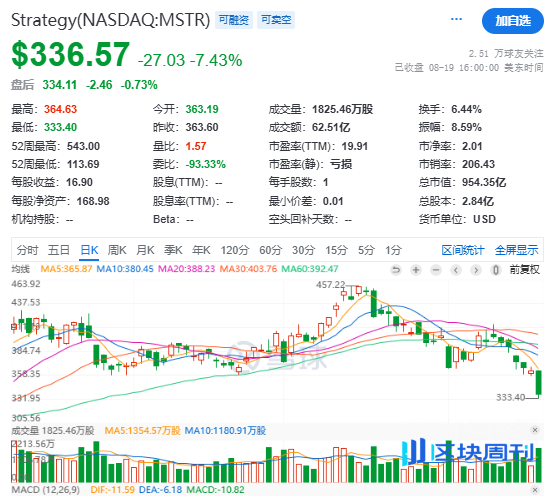Click the 每股净资产 value 168.98

click(93, 201)
